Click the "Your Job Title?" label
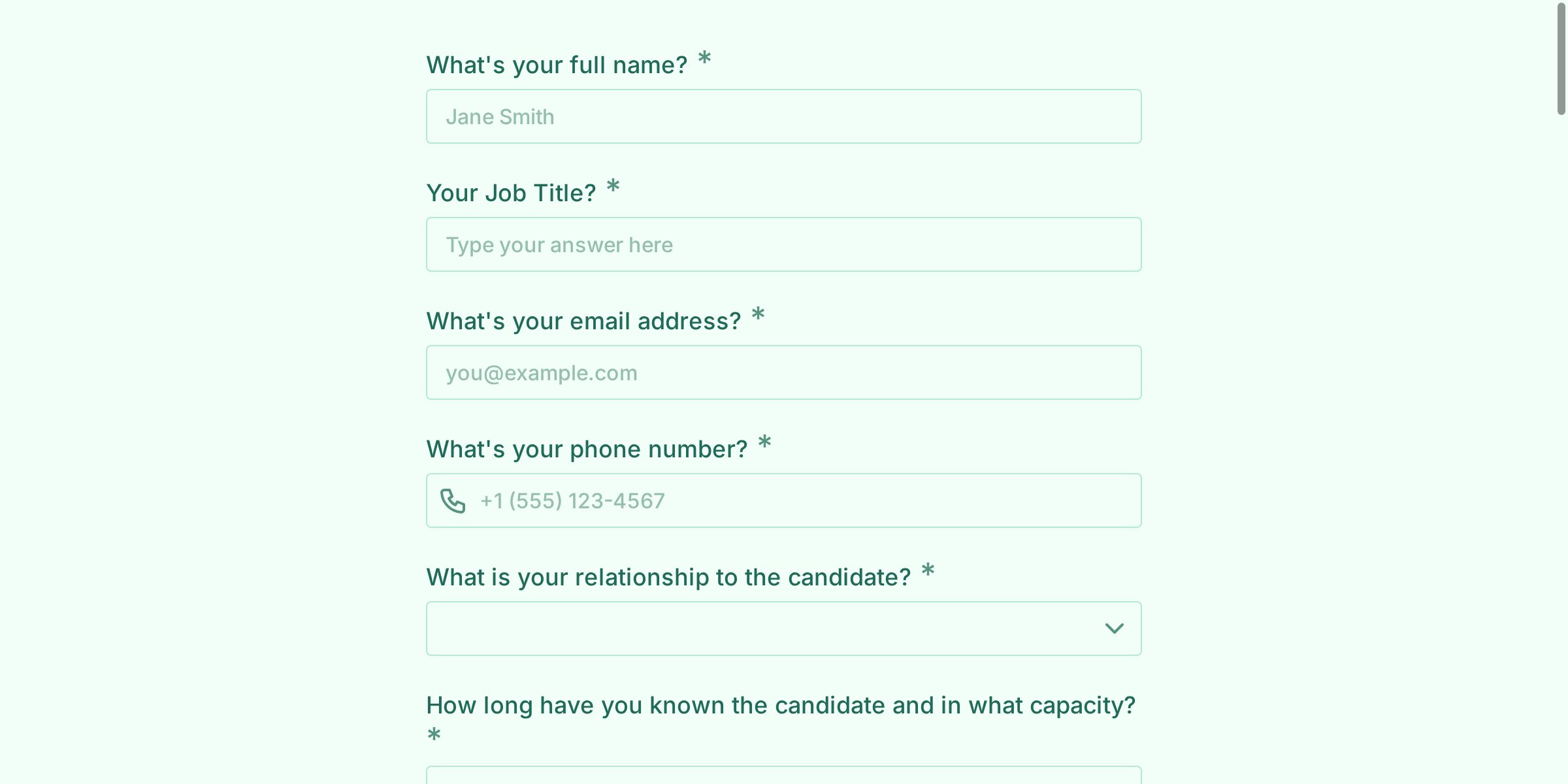Screen dimensions: 1568x784 [x=511, y=193]
